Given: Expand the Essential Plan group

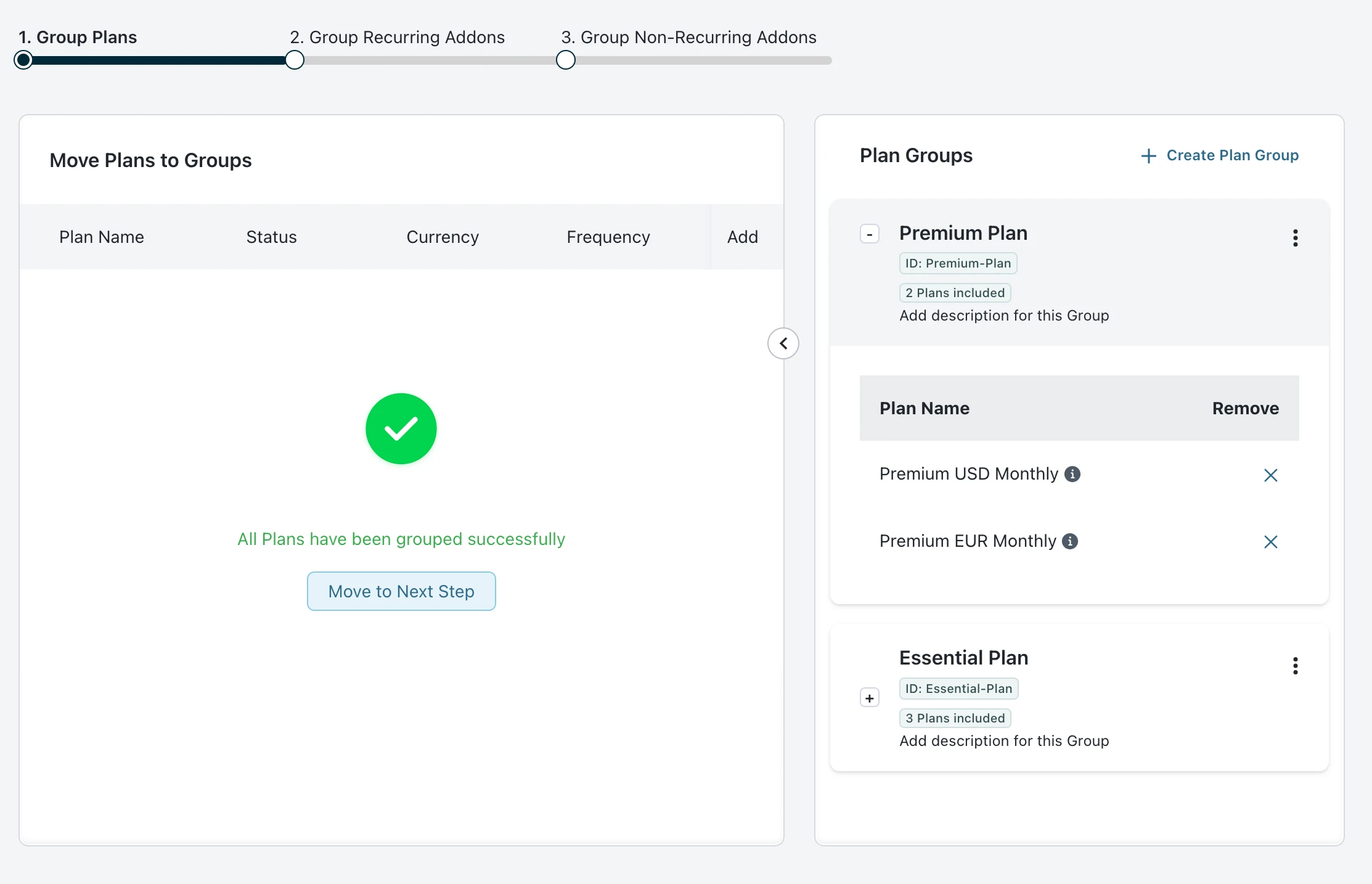Looking at the screenshot, I should 870,698.
